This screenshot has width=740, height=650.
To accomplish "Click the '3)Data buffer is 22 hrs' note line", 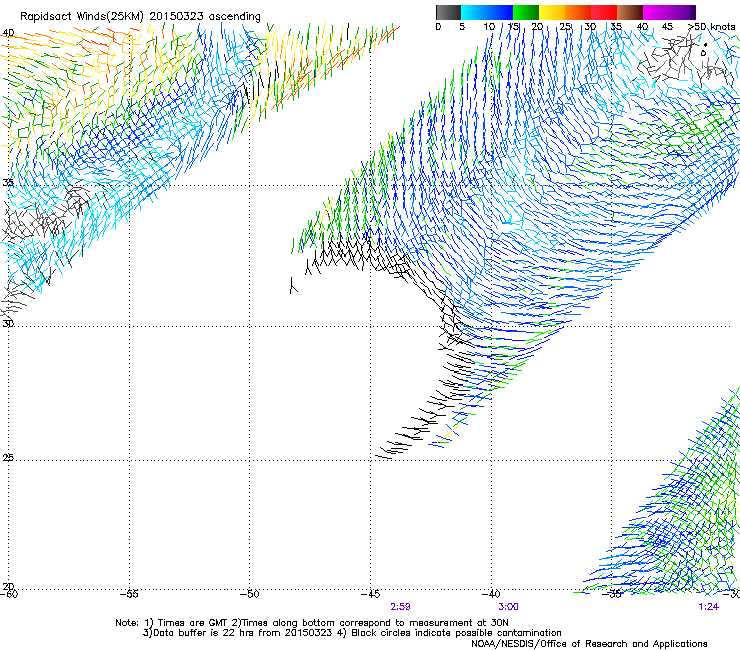I will pos(352,633).
